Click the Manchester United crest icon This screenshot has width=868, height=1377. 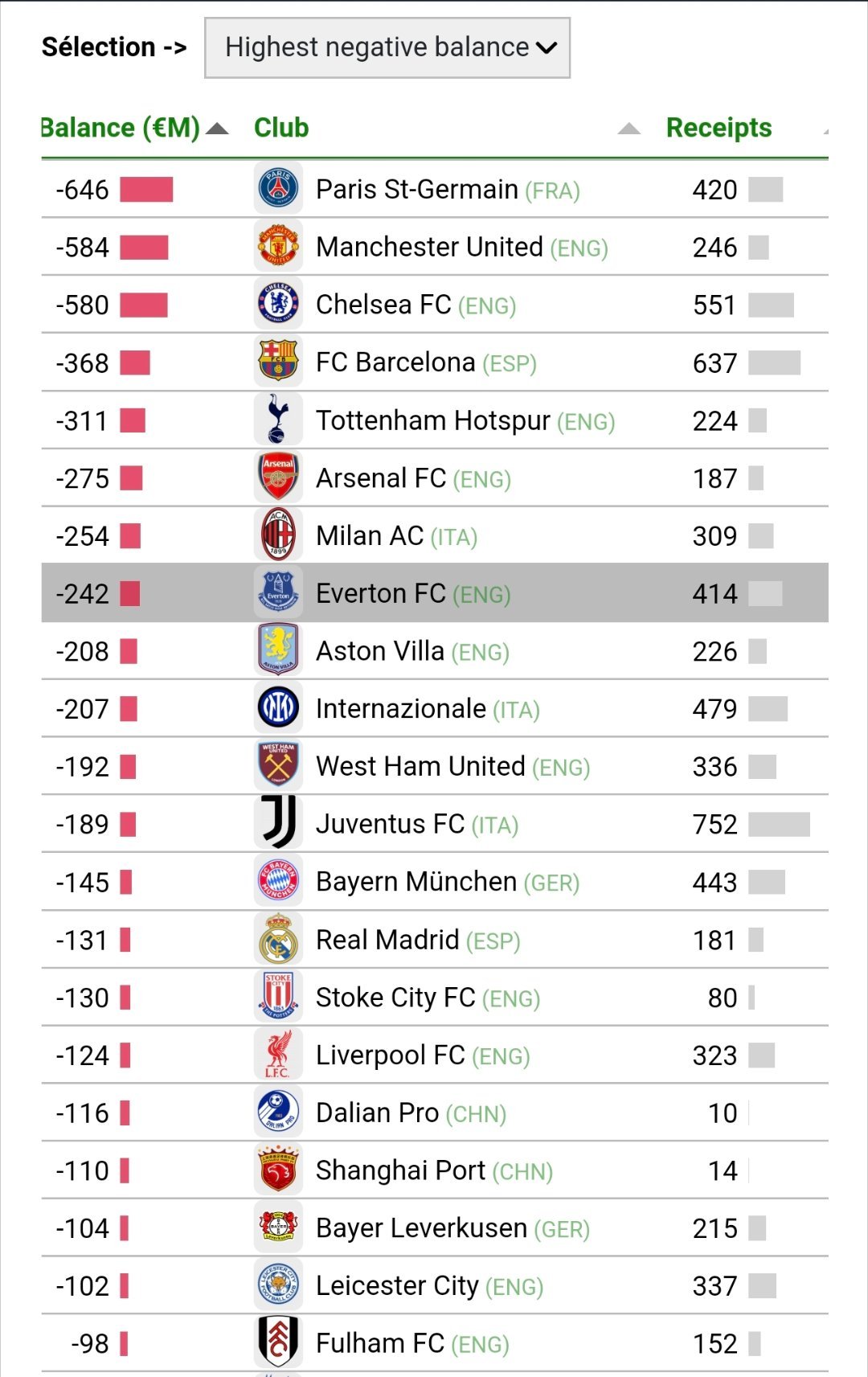[278, 246]
